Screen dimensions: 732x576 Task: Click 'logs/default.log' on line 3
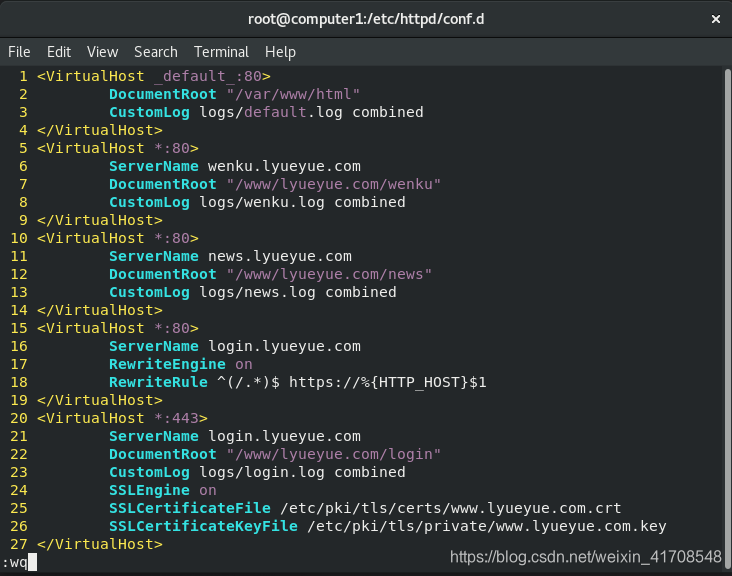click(x=271, y=112)
